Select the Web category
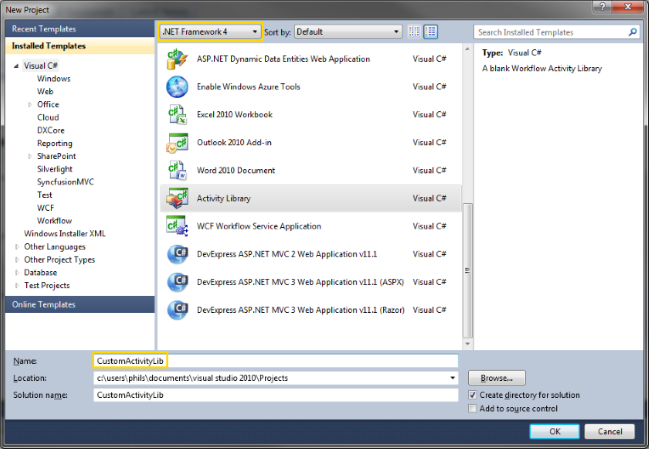 (x=45, y=91)
